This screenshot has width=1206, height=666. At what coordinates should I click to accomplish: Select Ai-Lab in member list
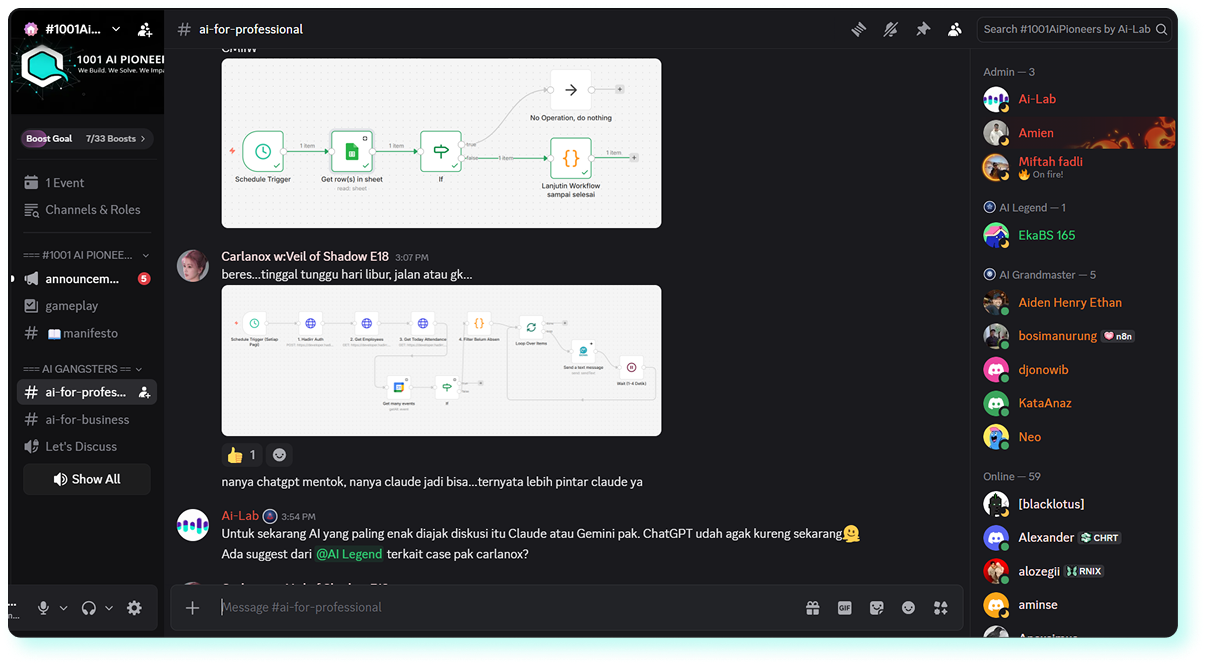1074,99
